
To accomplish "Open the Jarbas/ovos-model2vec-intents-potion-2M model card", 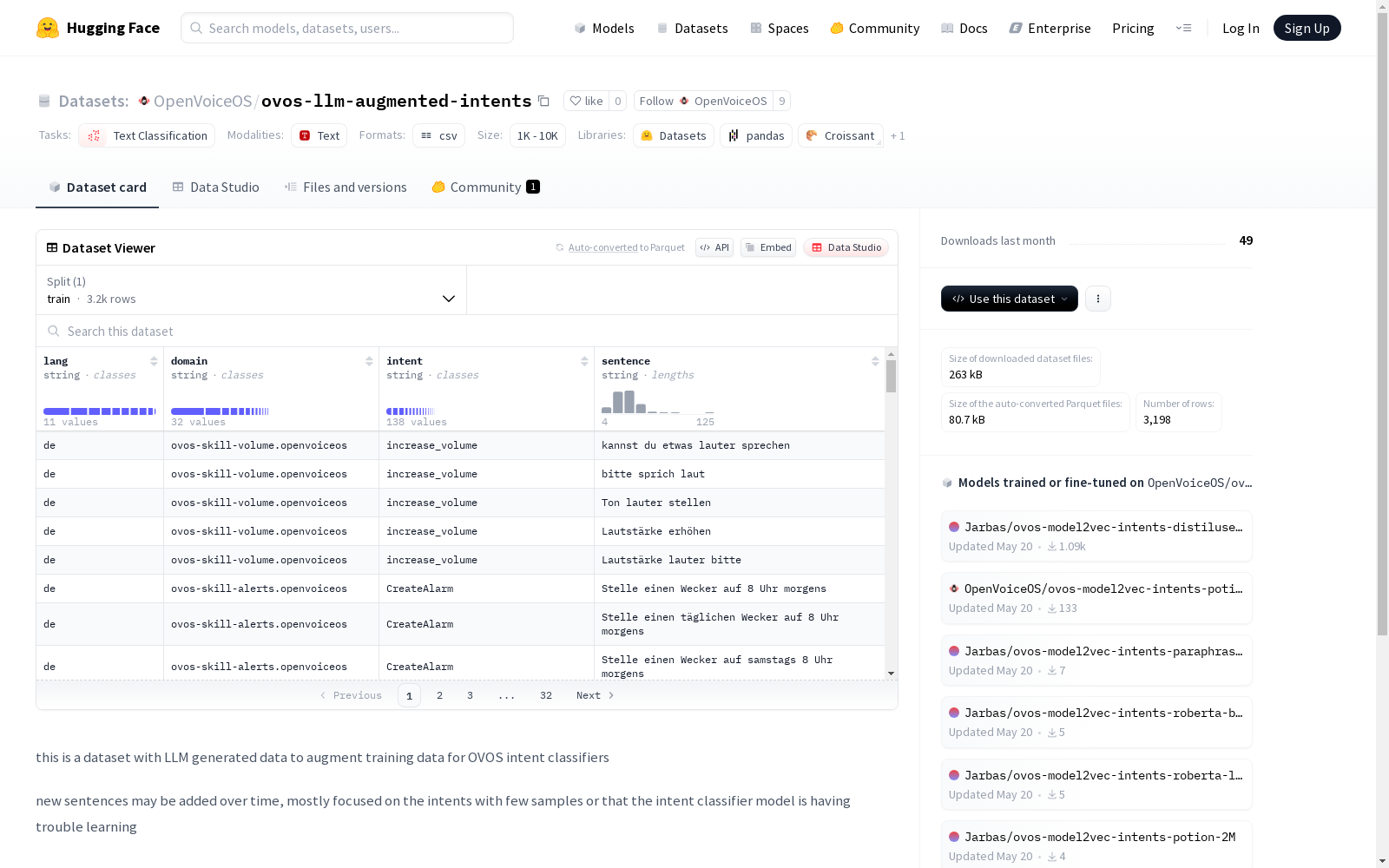I will tap(1096, 844).
